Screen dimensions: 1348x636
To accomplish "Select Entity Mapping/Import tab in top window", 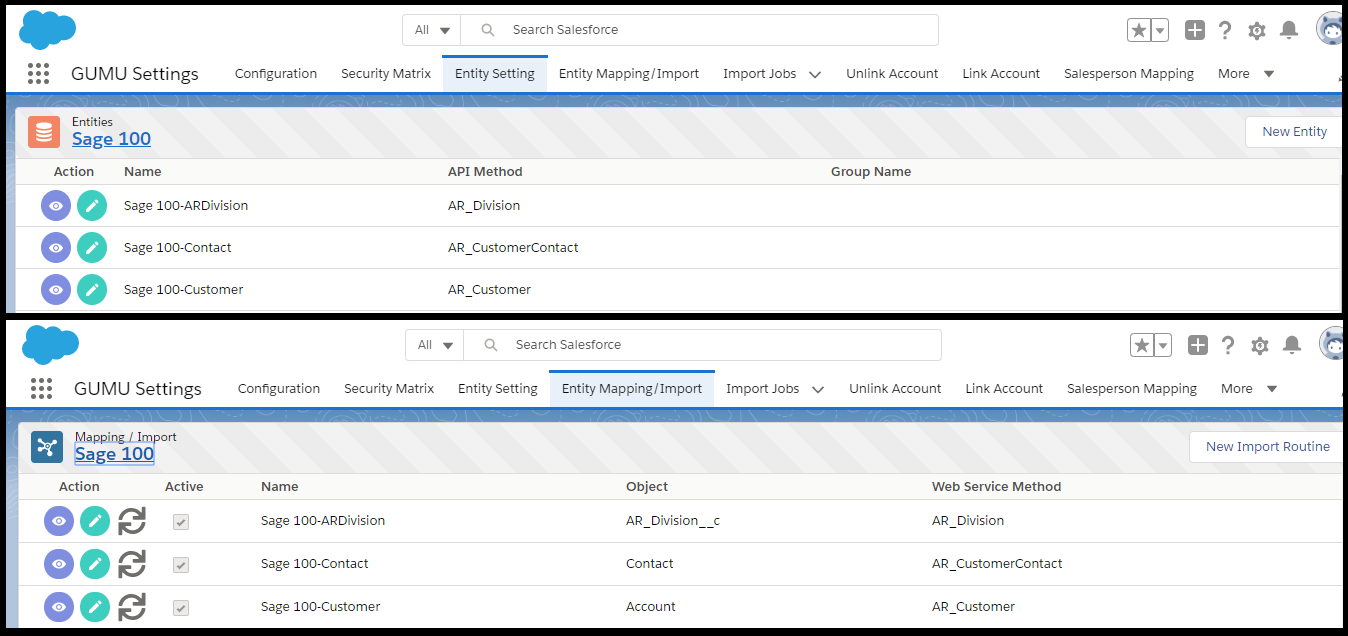I will 629,74.
